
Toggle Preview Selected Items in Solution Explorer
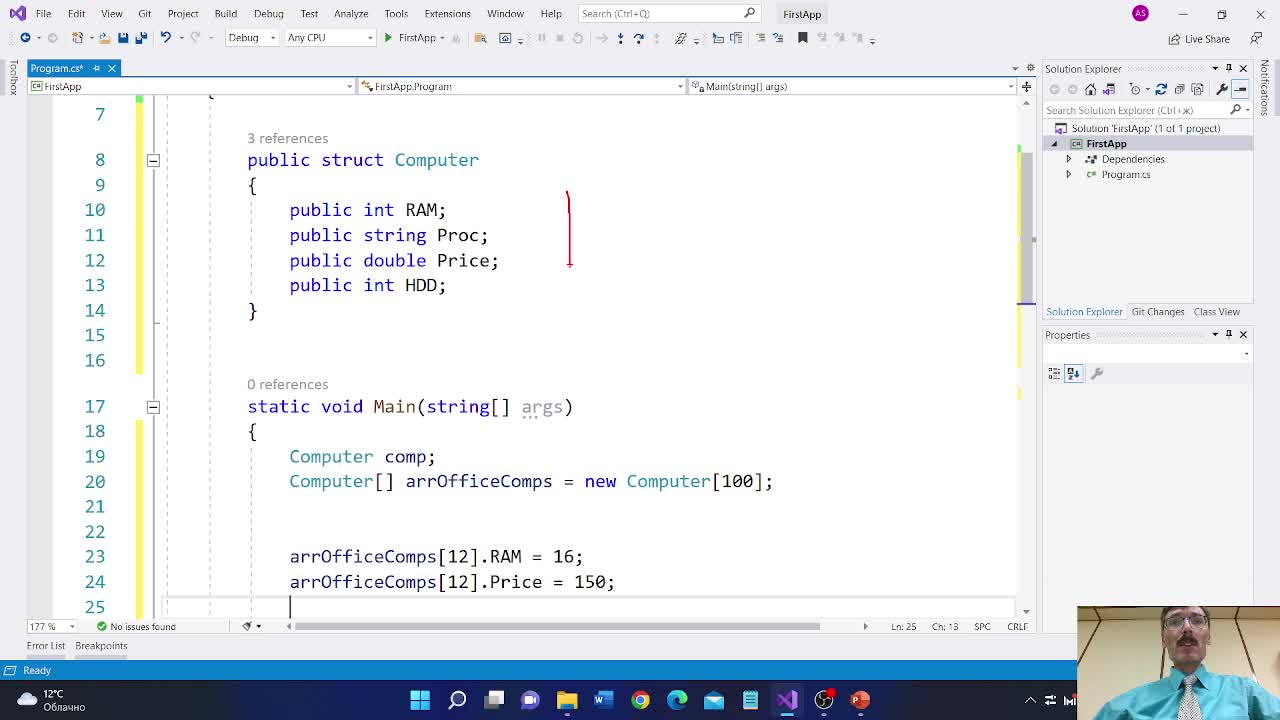(1240, 89)
